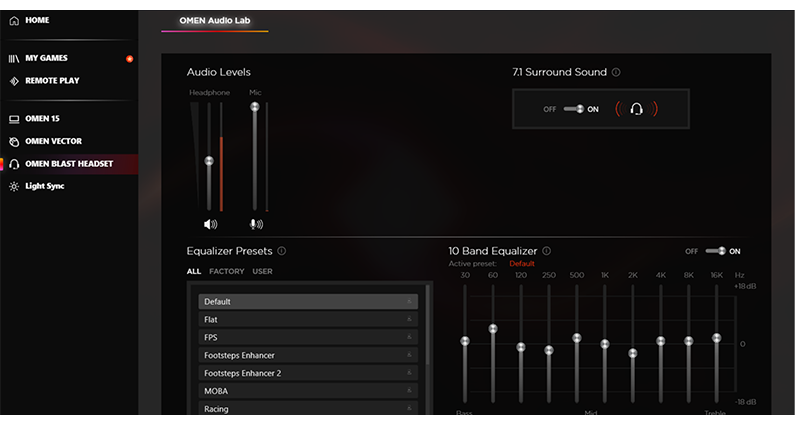This screenshot has height=430, width=795.
Task: Choose the Footsteps Enhancer 2 preset
Action: [x=307, y=373]
